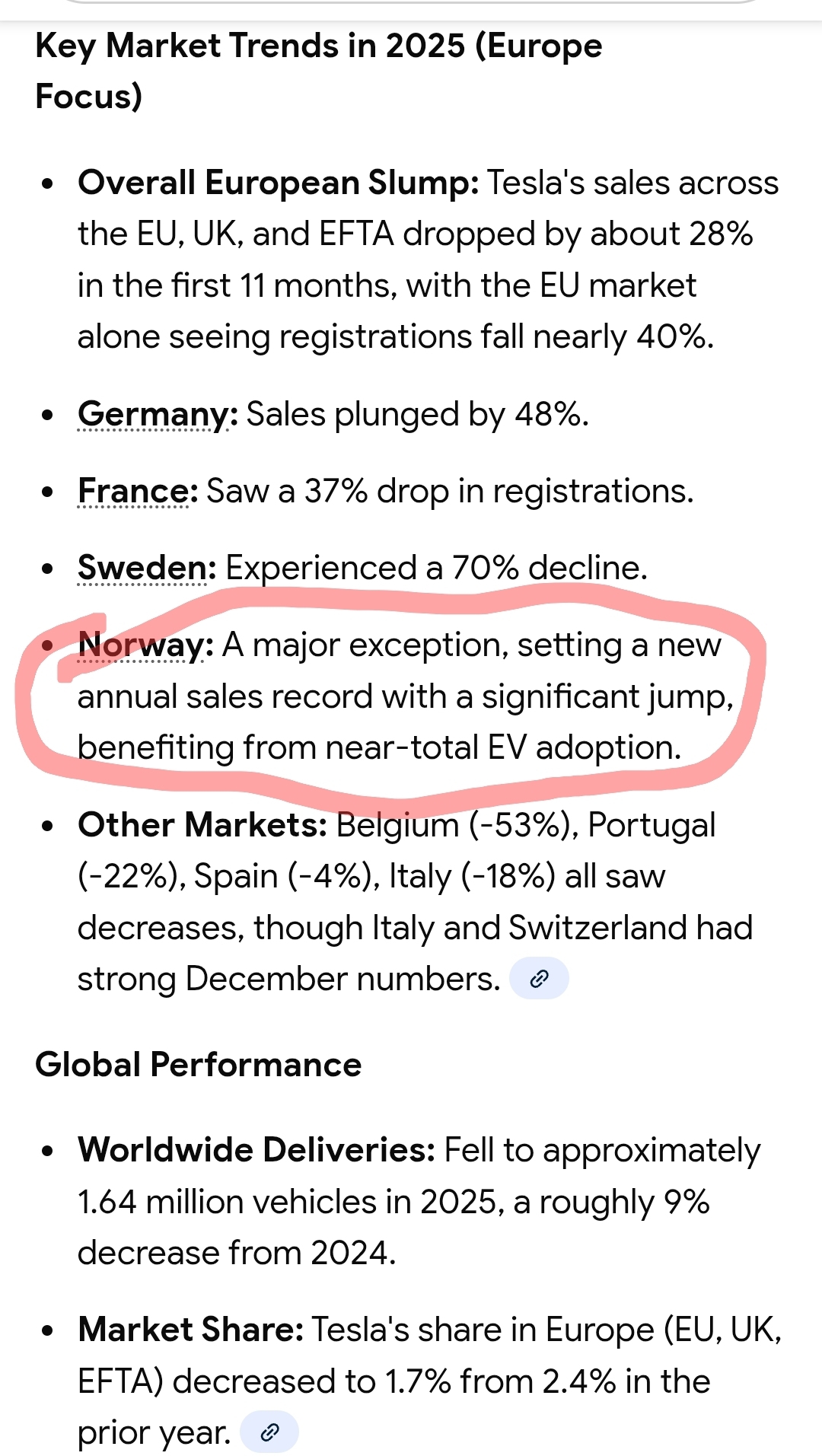
Task: Tap the 'Experienced a 70% decline' text
Action: [x=436, y=569]
